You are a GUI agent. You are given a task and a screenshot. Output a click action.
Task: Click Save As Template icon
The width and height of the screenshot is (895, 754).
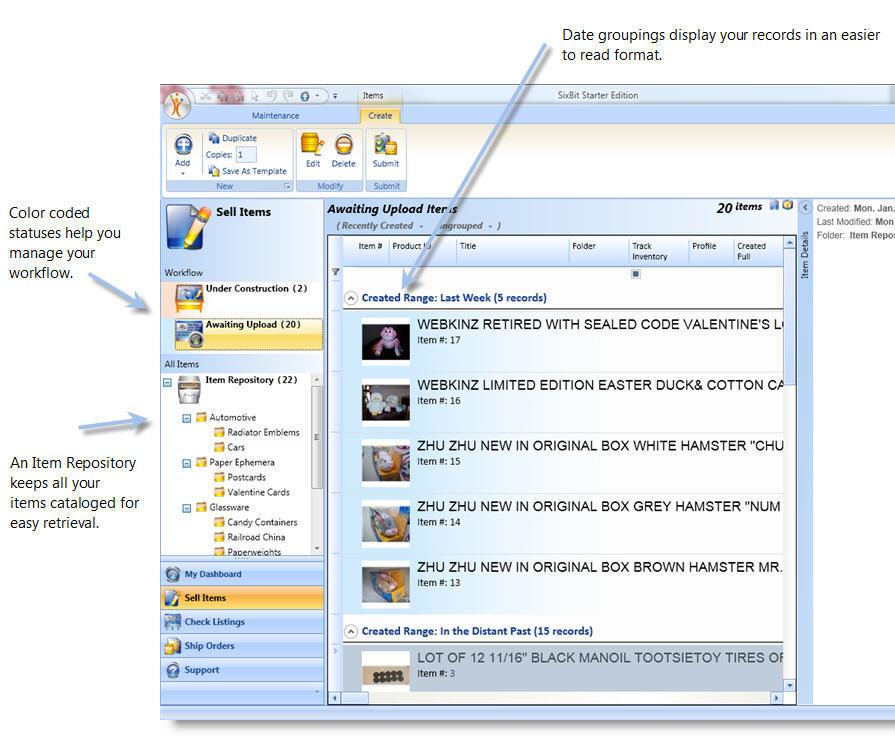tap(214, 171)
